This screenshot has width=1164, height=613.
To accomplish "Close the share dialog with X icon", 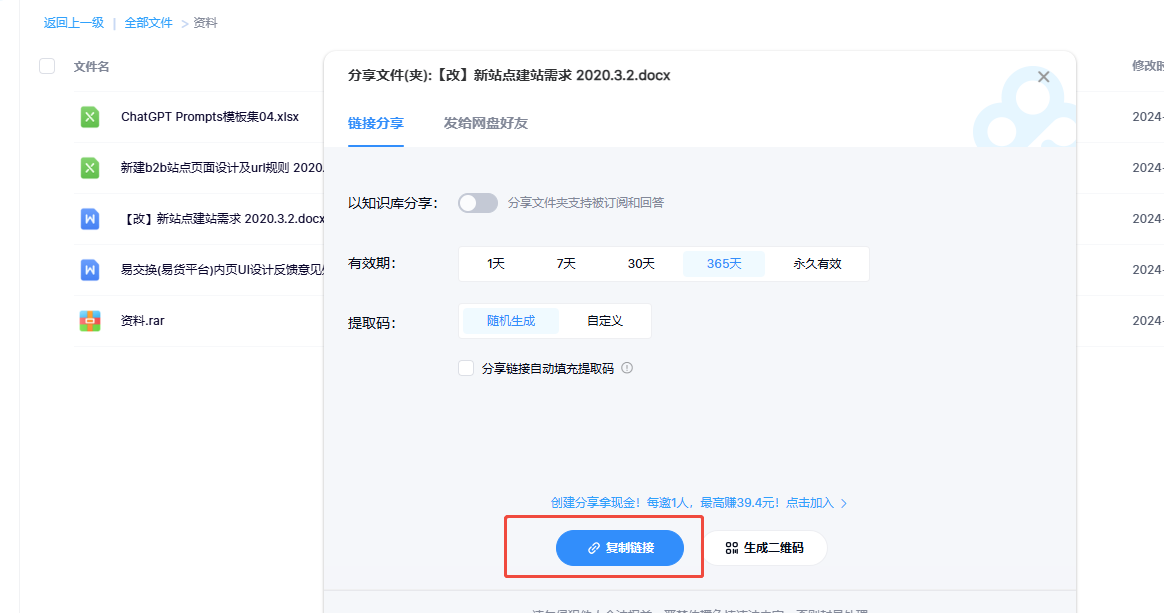I will (1043, 77).
